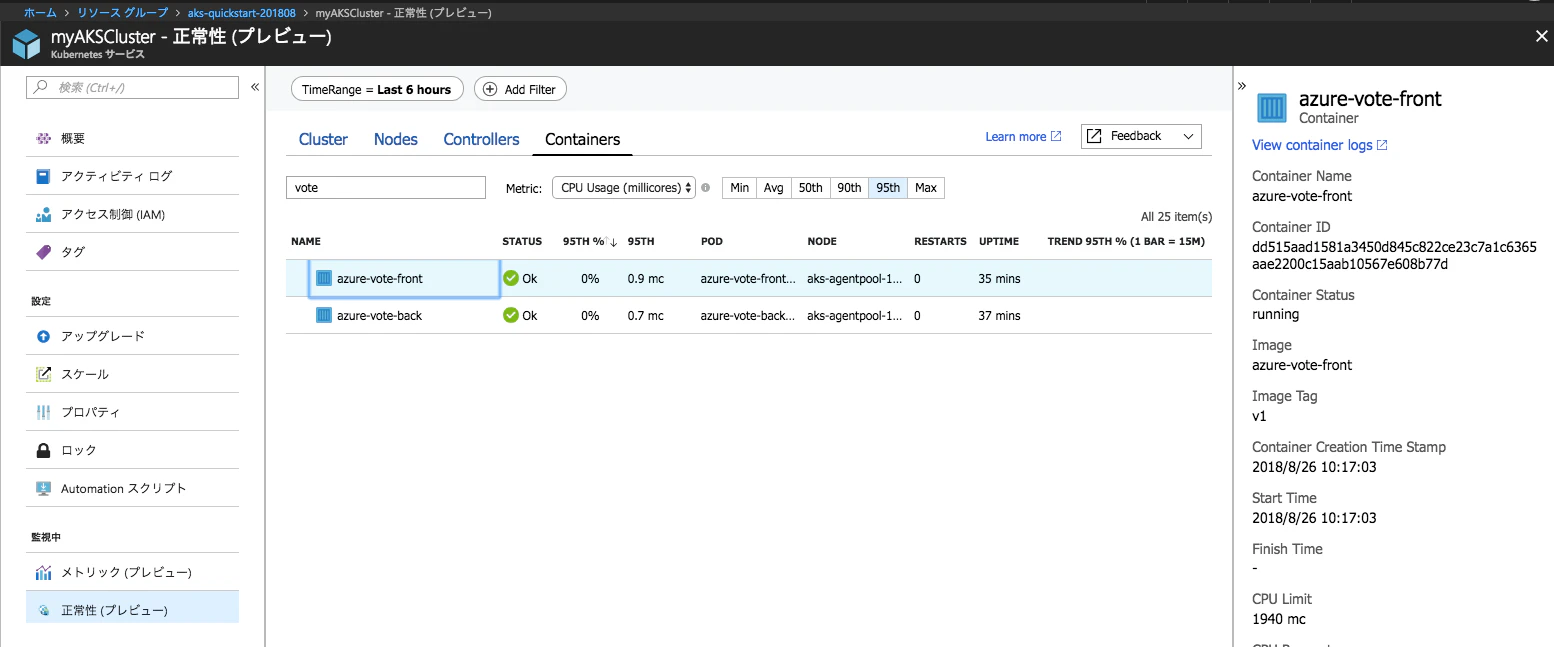Click the container name filter field containing "vote"
The height and width of the screenshot is (647, 1554).
386,188
